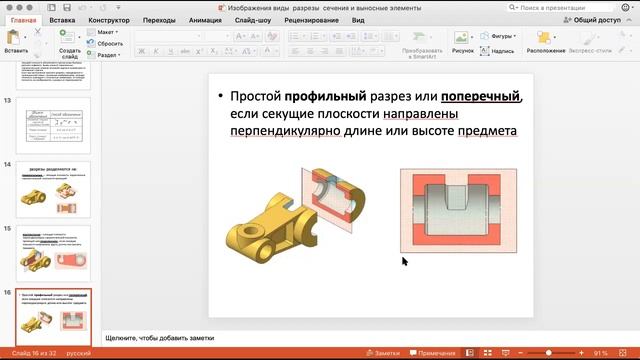Switch to the Вид tab
Viewport: 640px width, 360px height.
(x=358, y=20)
